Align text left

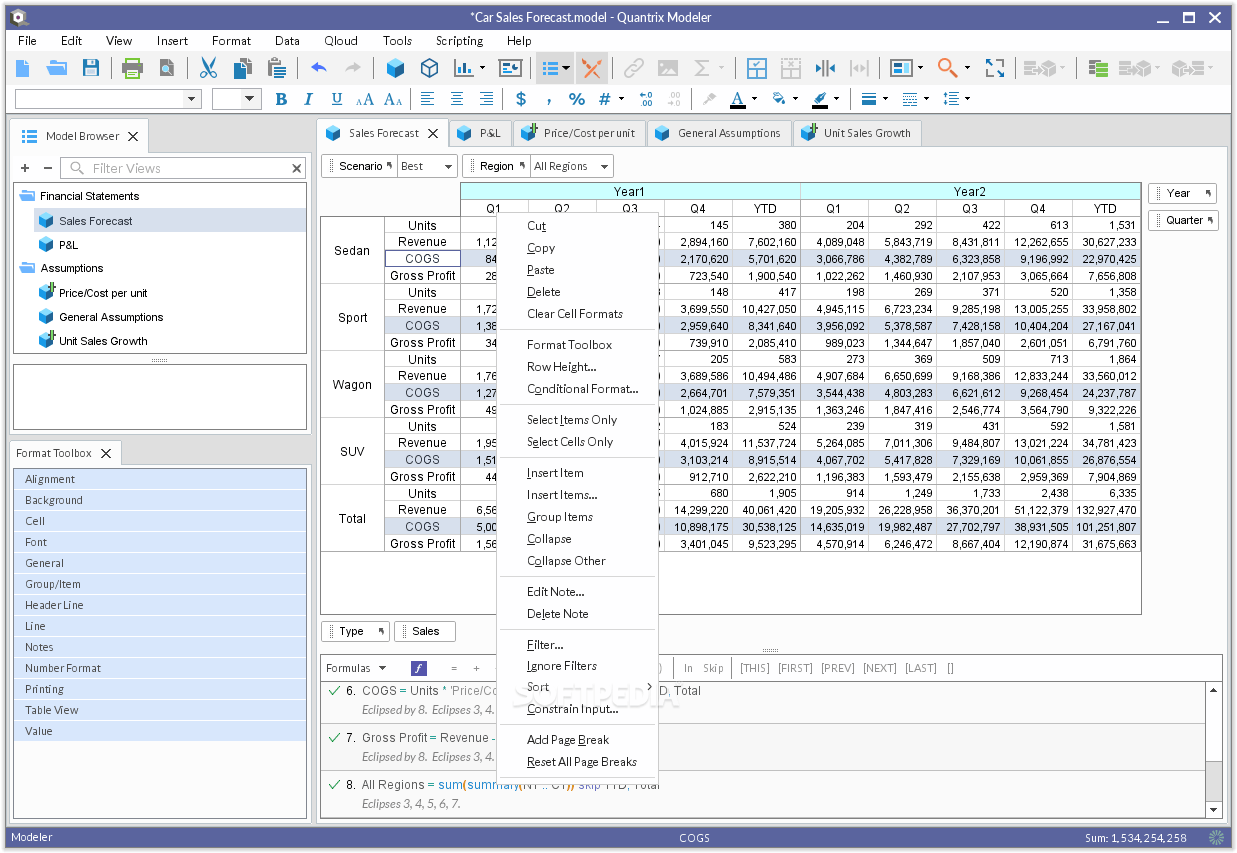tap(428, 99)
